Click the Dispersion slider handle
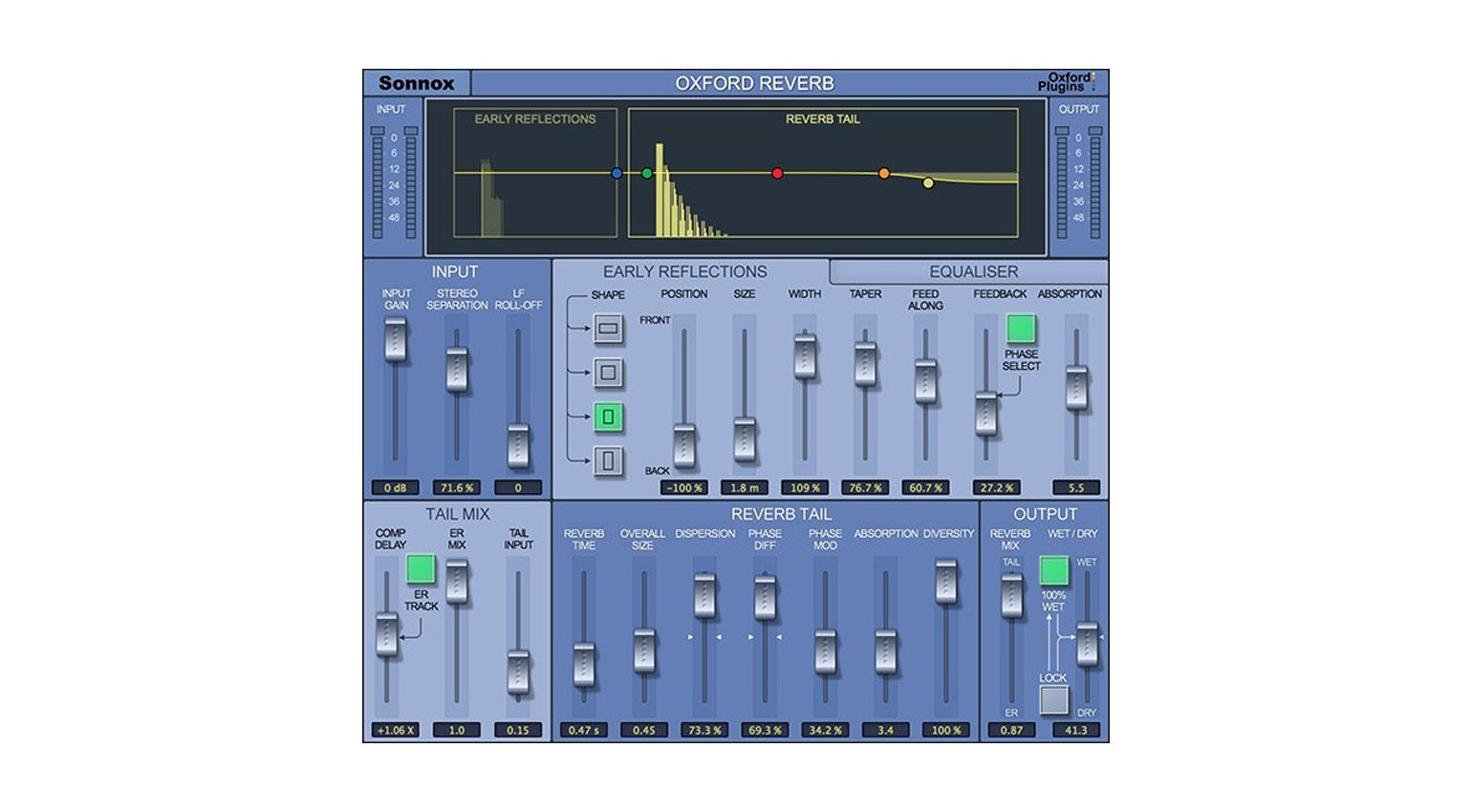Image resolution: width=1472 pixels, height=812 pixels. pyautogui.click(x=704, y=595)
